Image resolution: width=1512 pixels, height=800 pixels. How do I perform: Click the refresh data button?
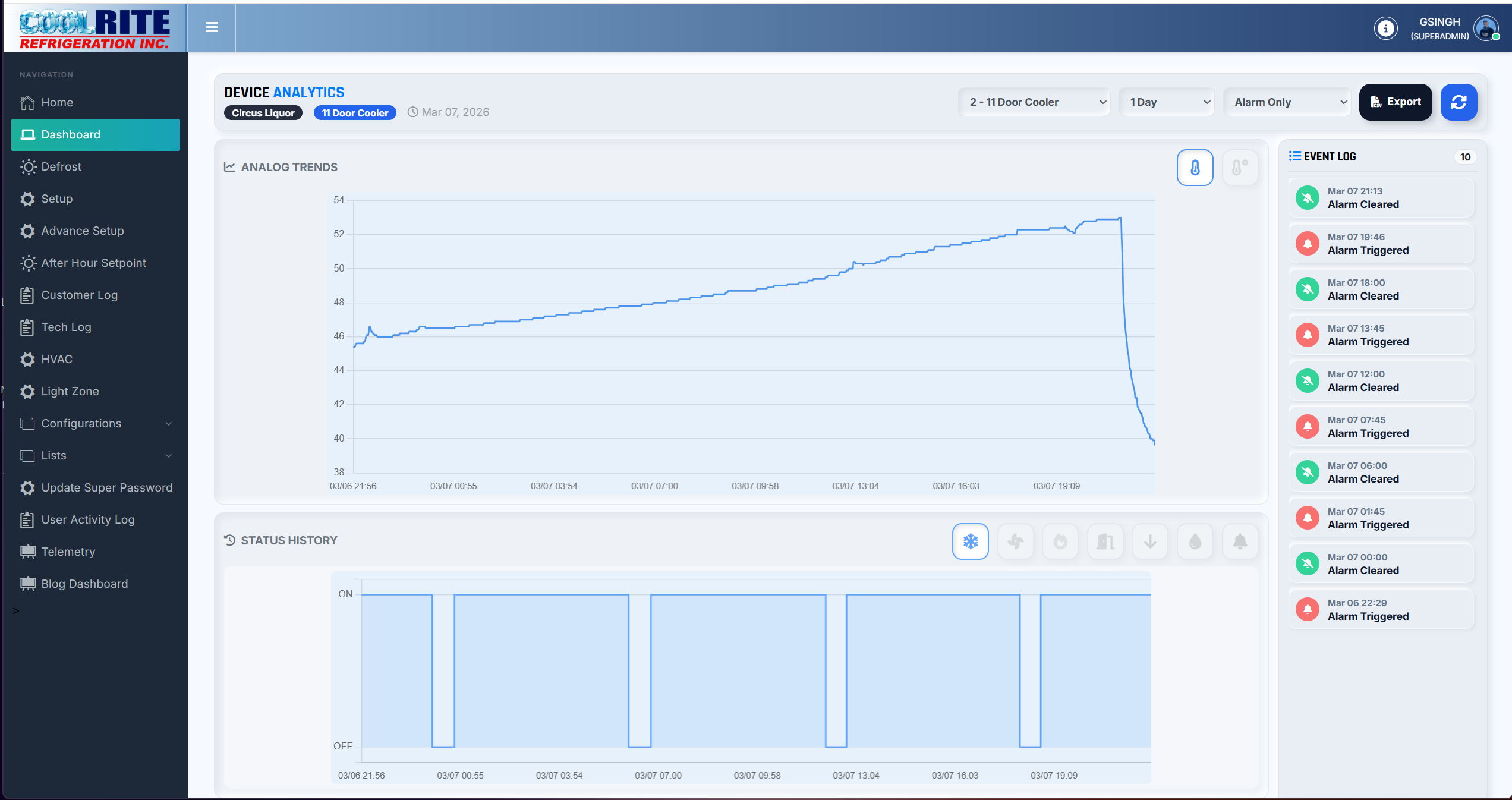(1459, 102)
